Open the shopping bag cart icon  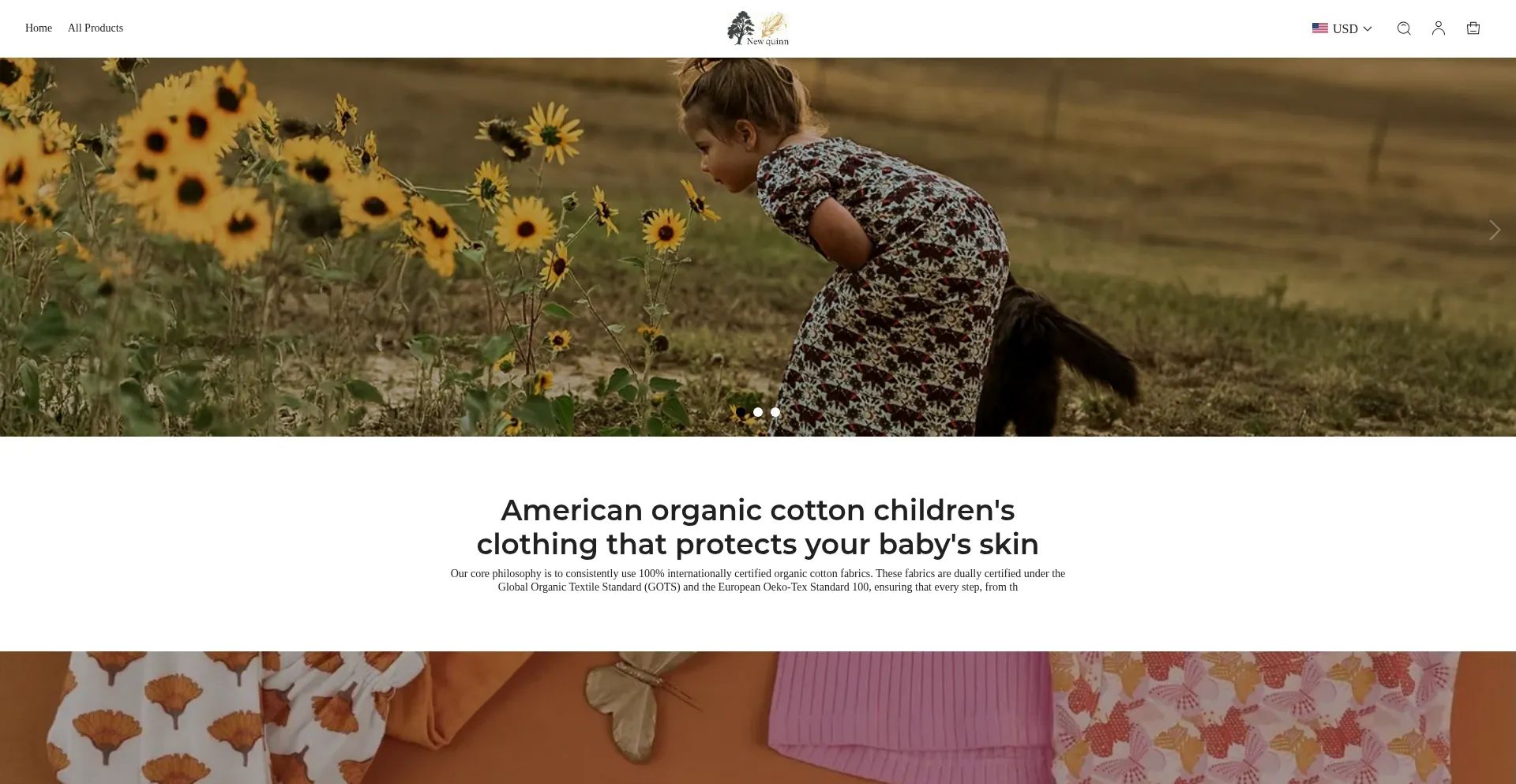(x=1473, y=28)
